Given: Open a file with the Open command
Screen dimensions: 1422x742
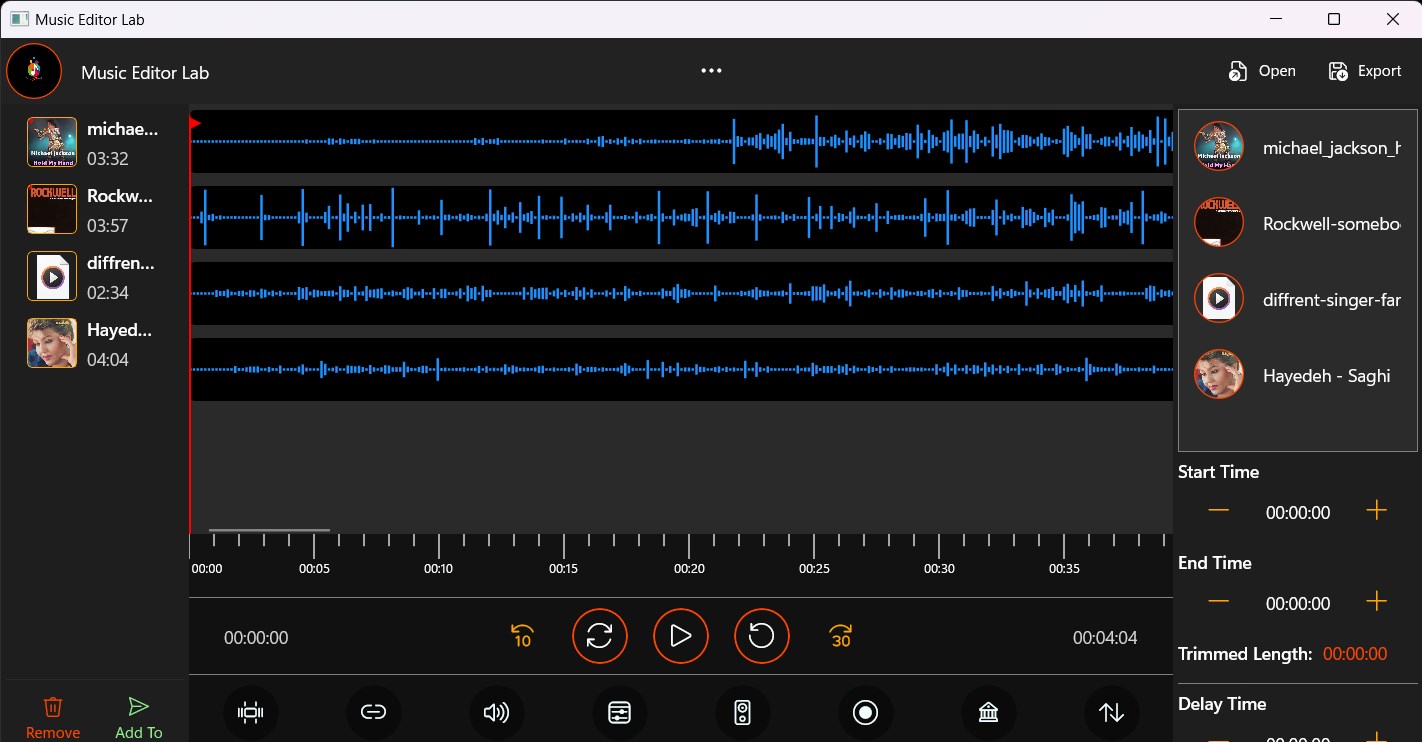Looking at the screenshot, I should [1262, 70].
